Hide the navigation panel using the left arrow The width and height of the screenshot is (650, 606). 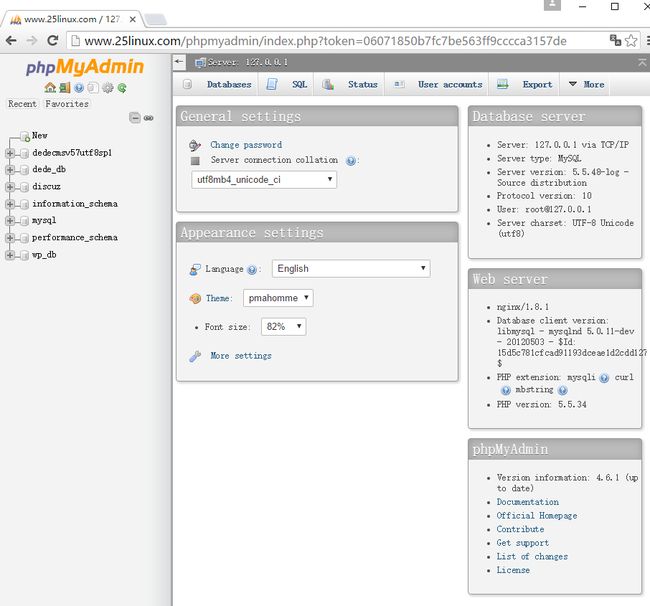[x=179, y=61]
